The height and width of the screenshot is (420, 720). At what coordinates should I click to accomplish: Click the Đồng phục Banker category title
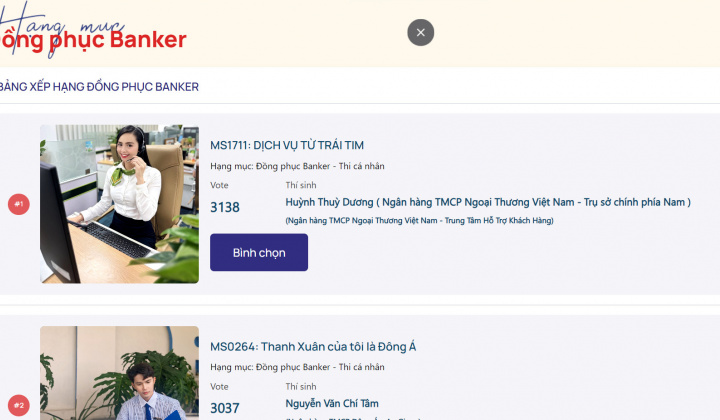pos(93,40)
